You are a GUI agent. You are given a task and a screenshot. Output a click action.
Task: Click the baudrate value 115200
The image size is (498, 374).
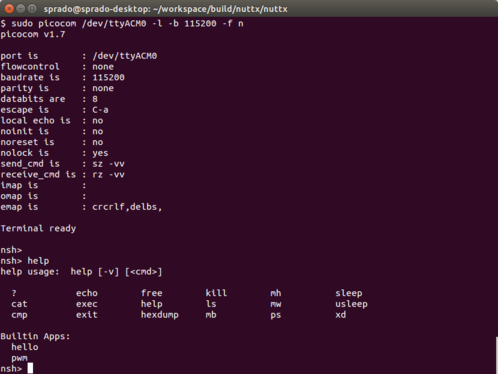pos(108,77)
